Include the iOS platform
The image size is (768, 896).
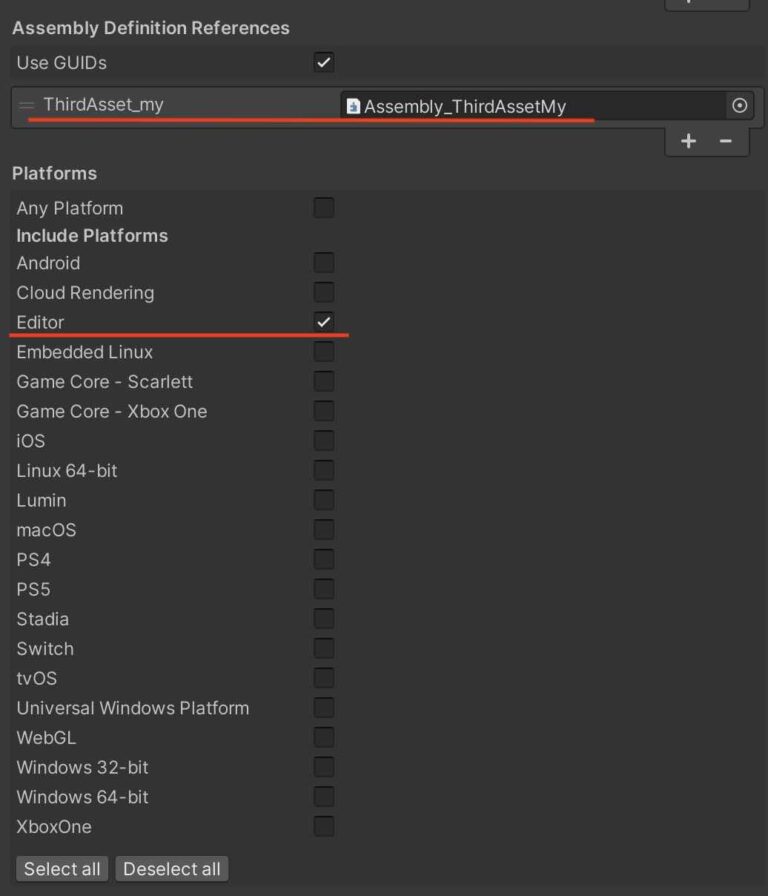click(x=322, y=440)
